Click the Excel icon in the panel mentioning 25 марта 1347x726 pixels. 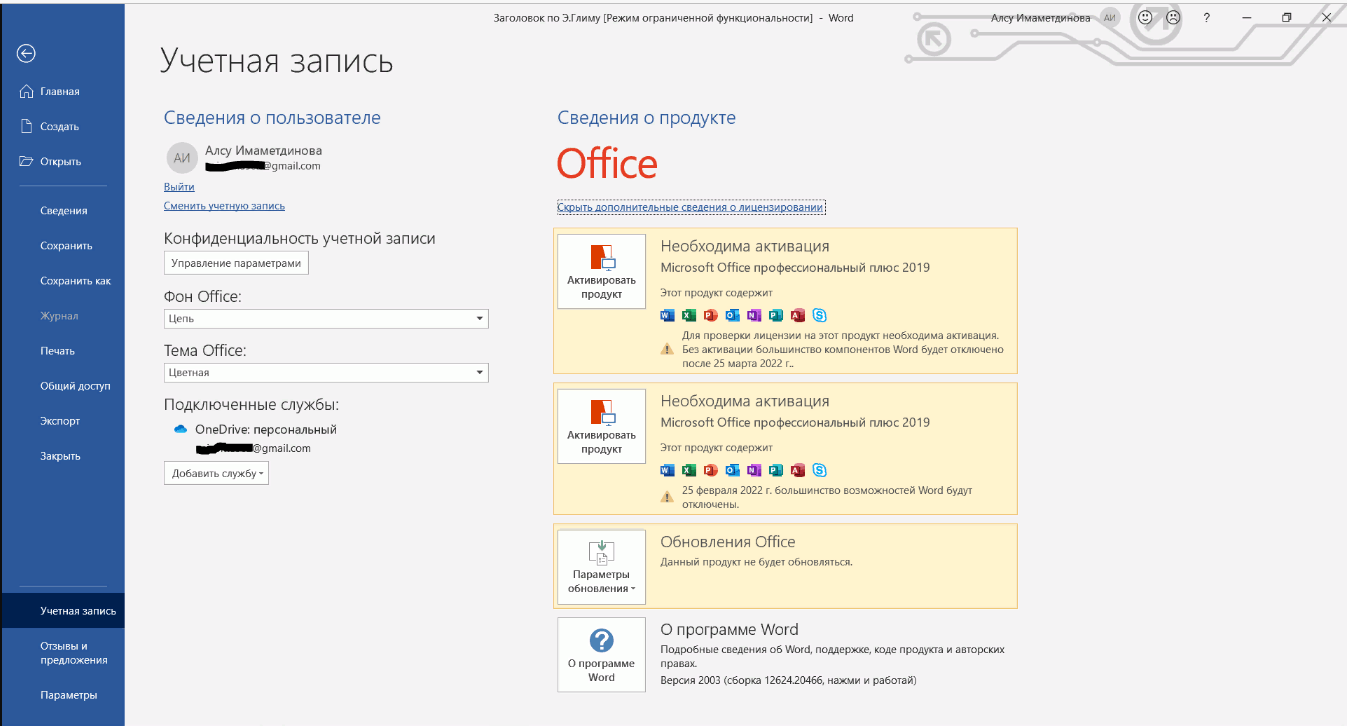coord(690,315)
